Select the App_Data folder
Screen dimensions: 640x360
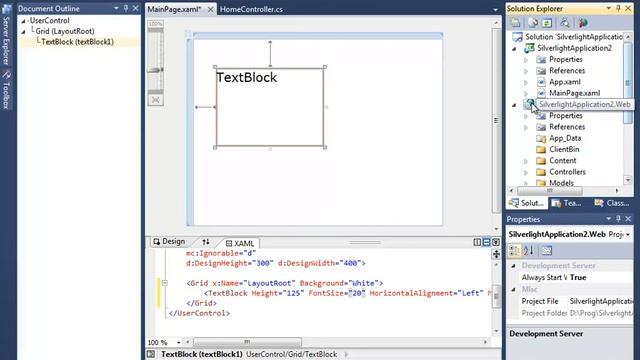pyautogui.click(x=565, y=138)
